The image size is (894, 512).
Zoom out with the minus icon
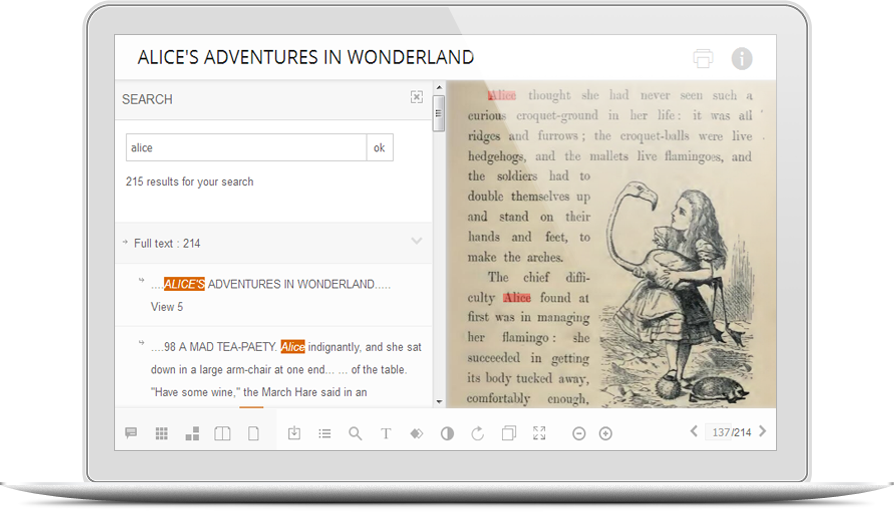tap(579, 434)
